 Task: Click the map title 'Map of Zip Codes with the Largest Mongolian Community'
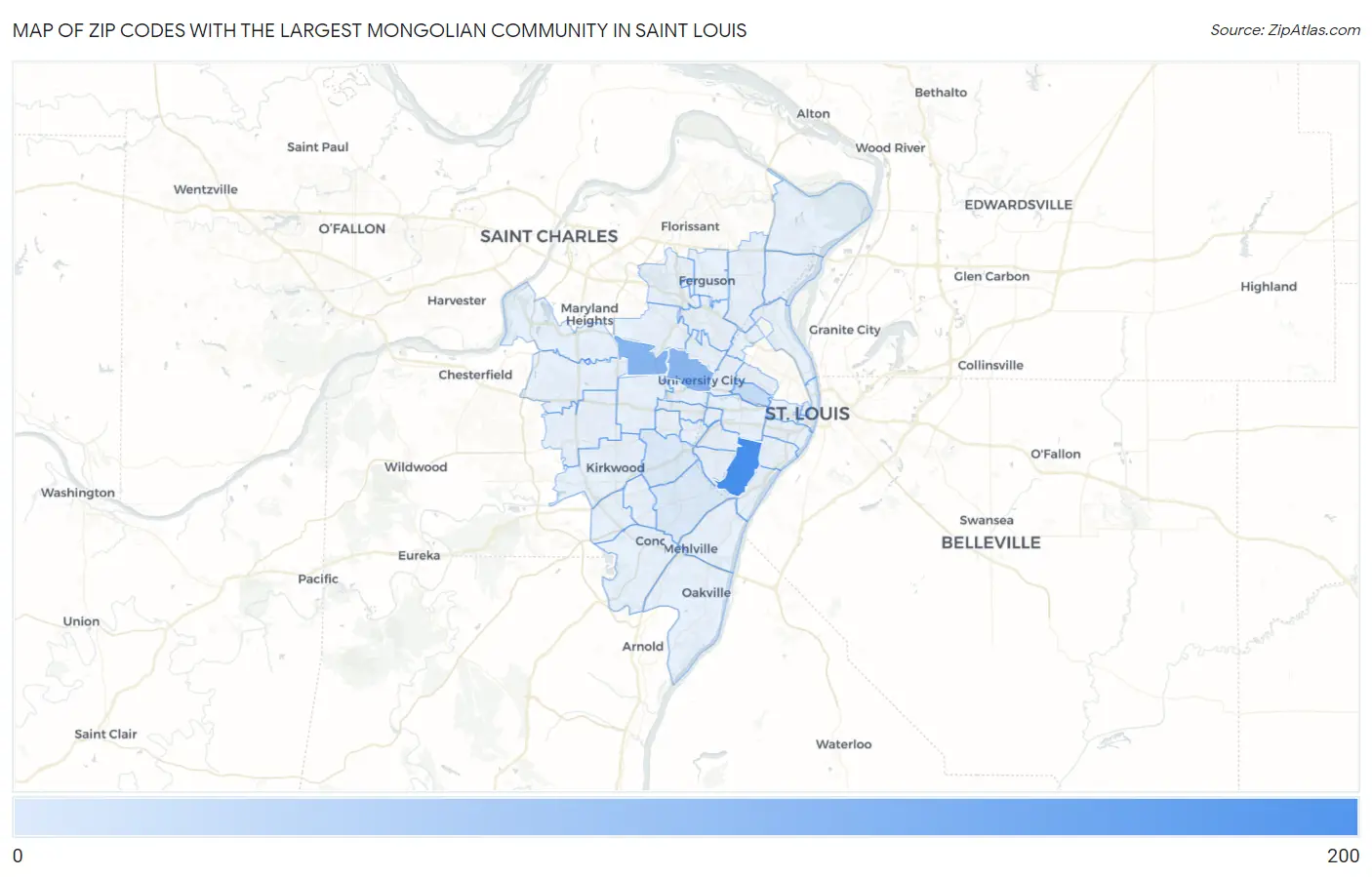tap(380, 30)
